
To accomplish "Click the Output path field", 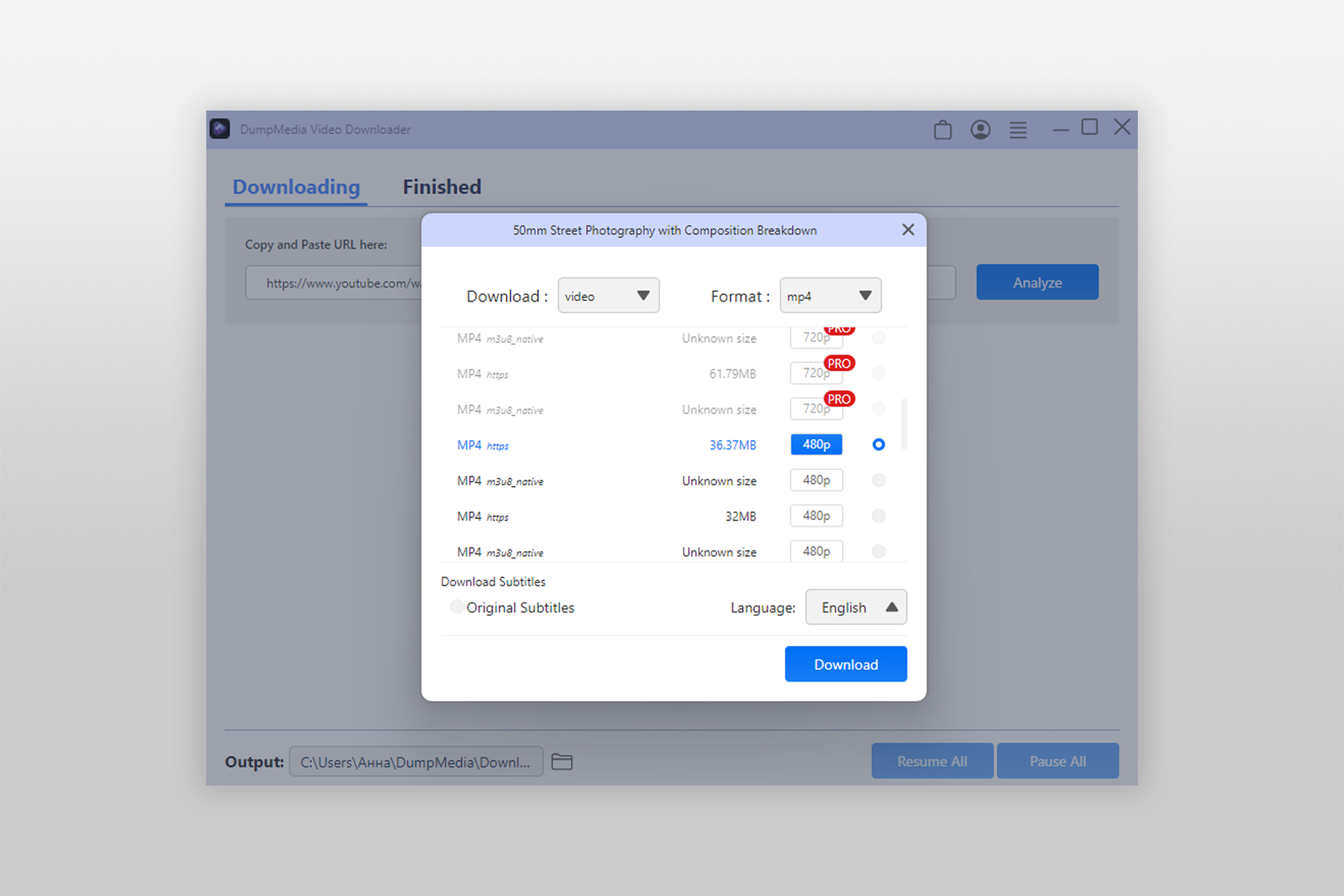I will [x=416, y=762].
